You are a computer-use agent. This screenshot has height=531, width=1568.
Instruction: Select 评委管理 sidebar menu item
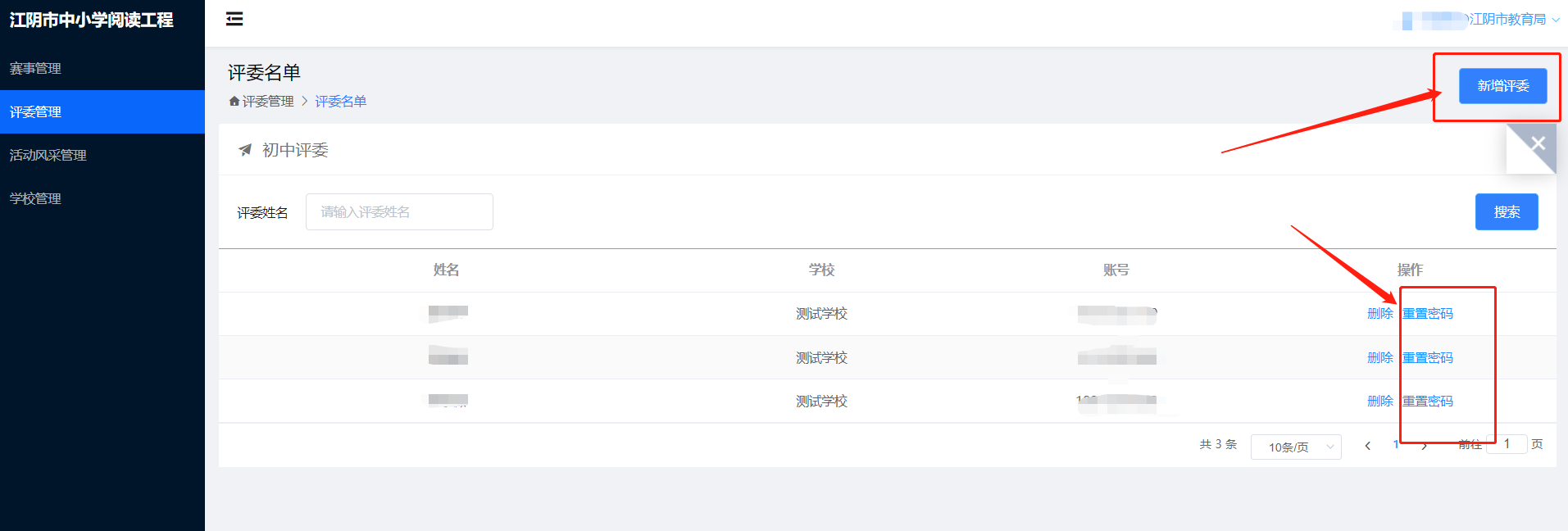pos(35,112)
